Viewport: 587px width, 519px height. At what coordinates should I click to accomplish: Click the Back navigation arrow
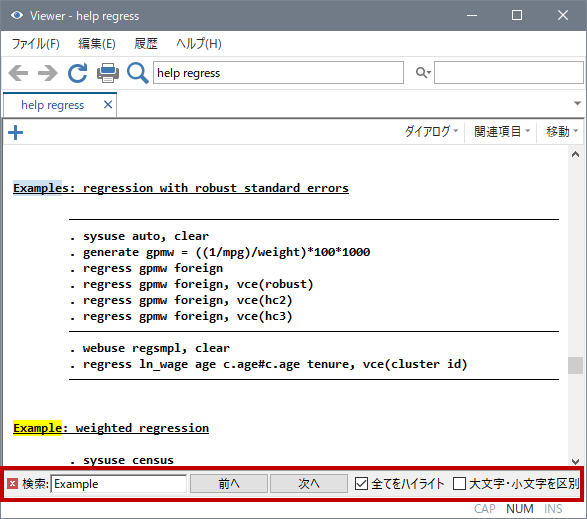18,73
